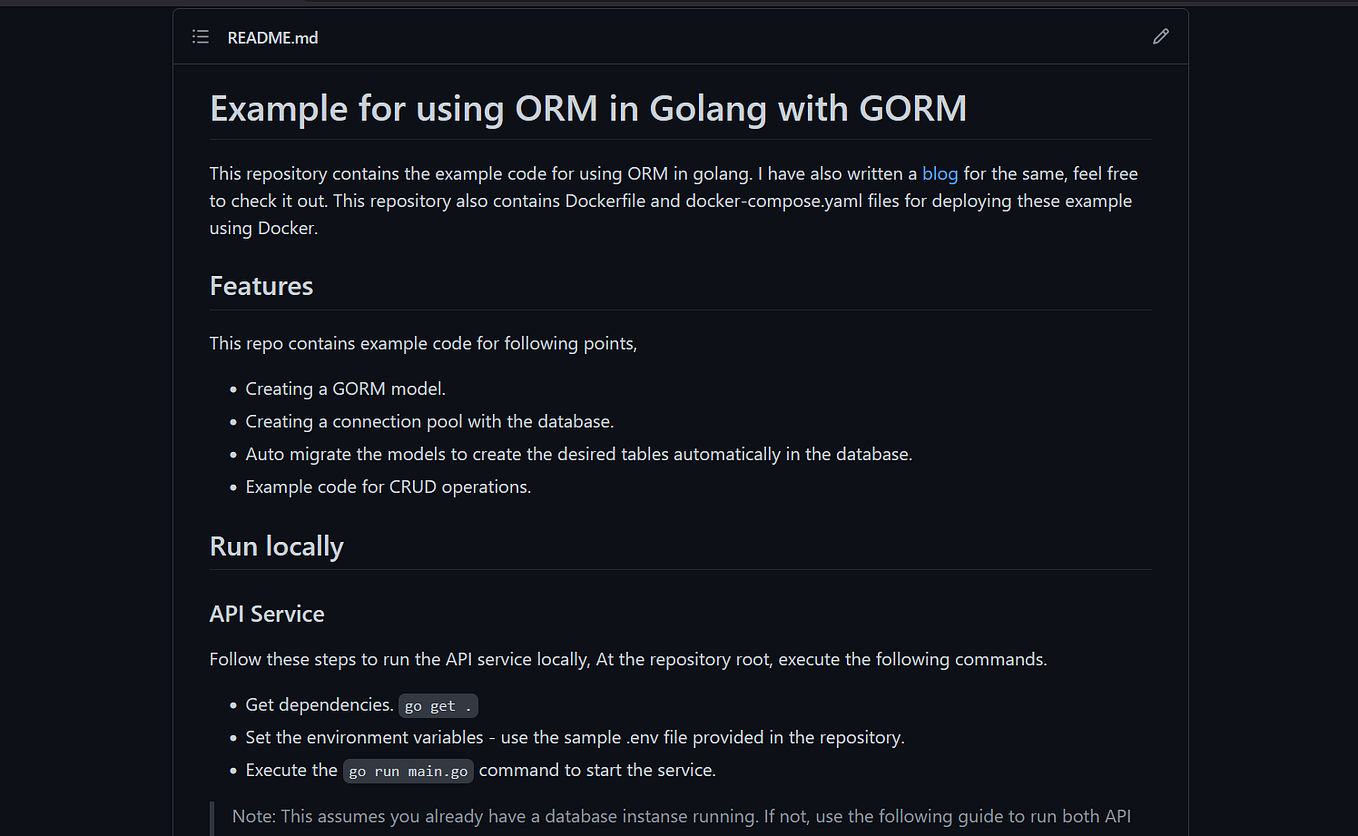Screen dimensions: 1358x836
Task: Select the go get code snippet
Action: click(438, 705)
